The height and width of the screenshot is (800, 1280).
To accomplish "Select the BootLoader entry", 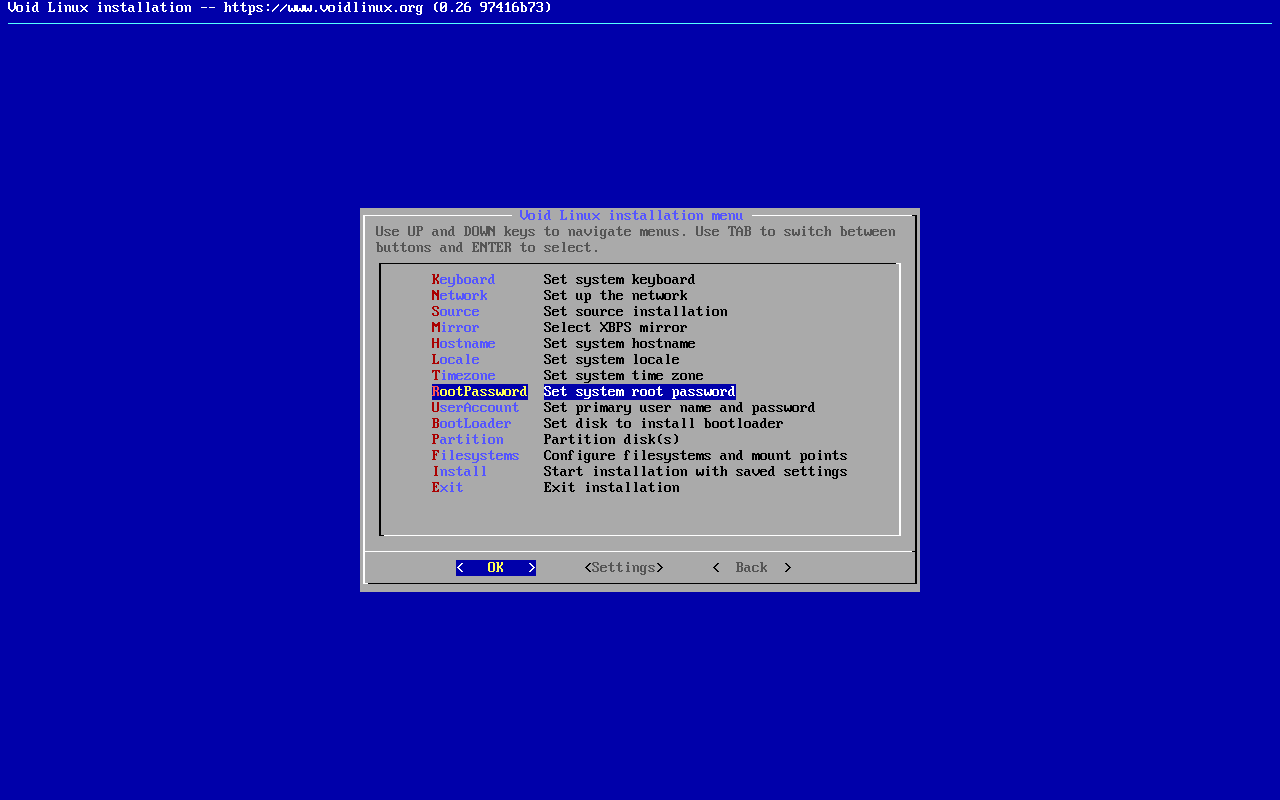I will [472, 424].
